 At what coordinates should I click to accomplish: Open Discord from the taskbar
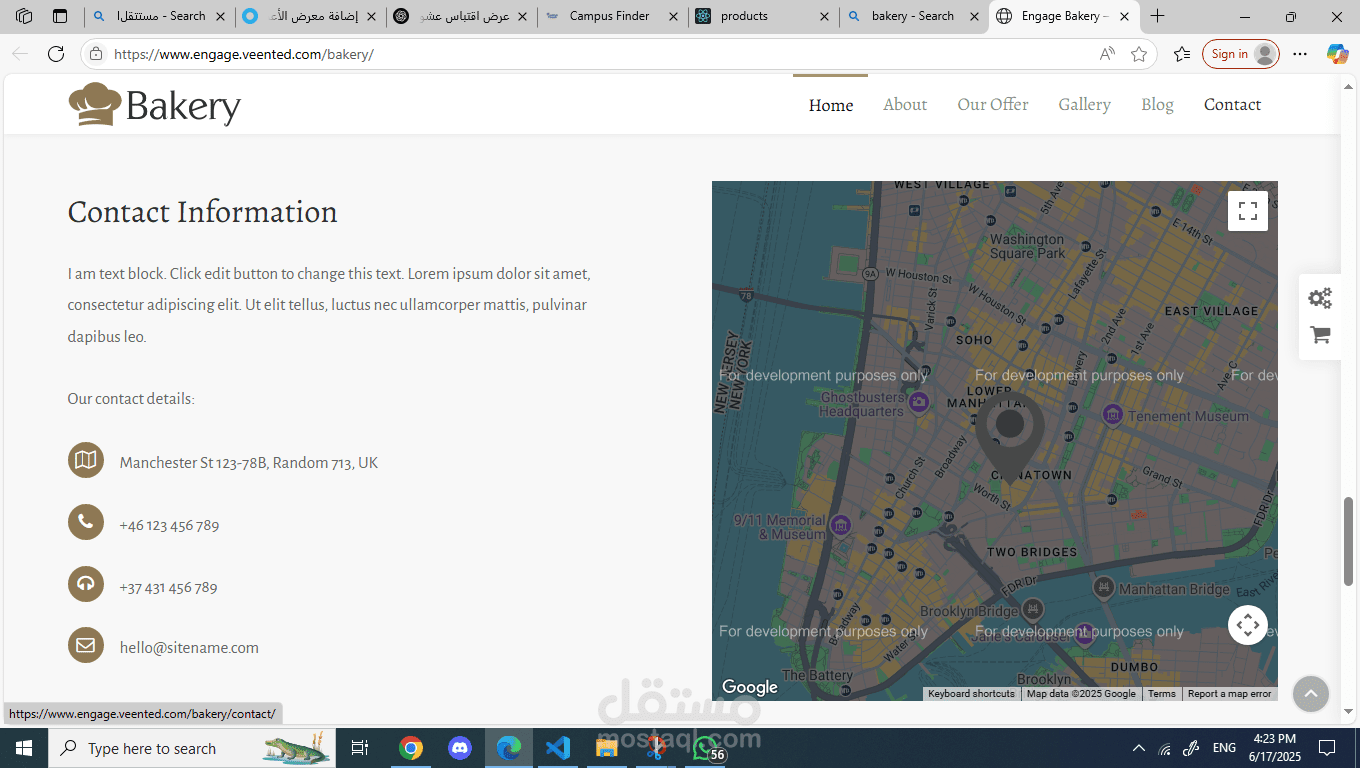(460, 748)
